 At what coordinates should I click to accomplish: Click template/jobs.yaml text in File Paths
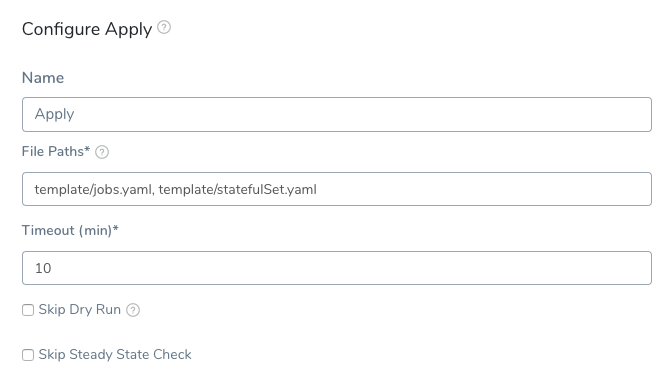(94, 189)
